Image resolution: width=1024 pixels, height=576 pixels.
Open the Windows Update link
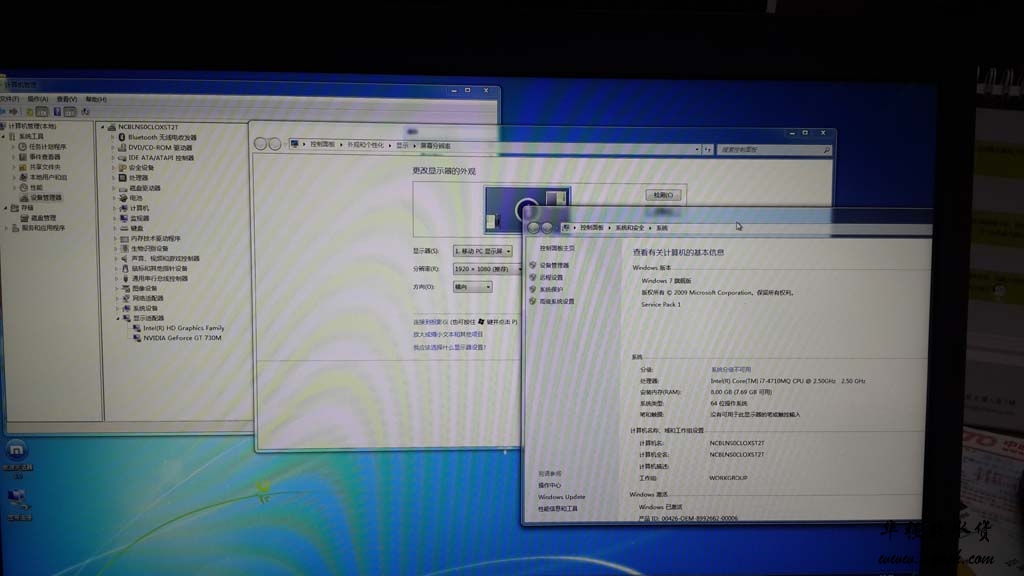pyautogui.click(x=562, y=497)
